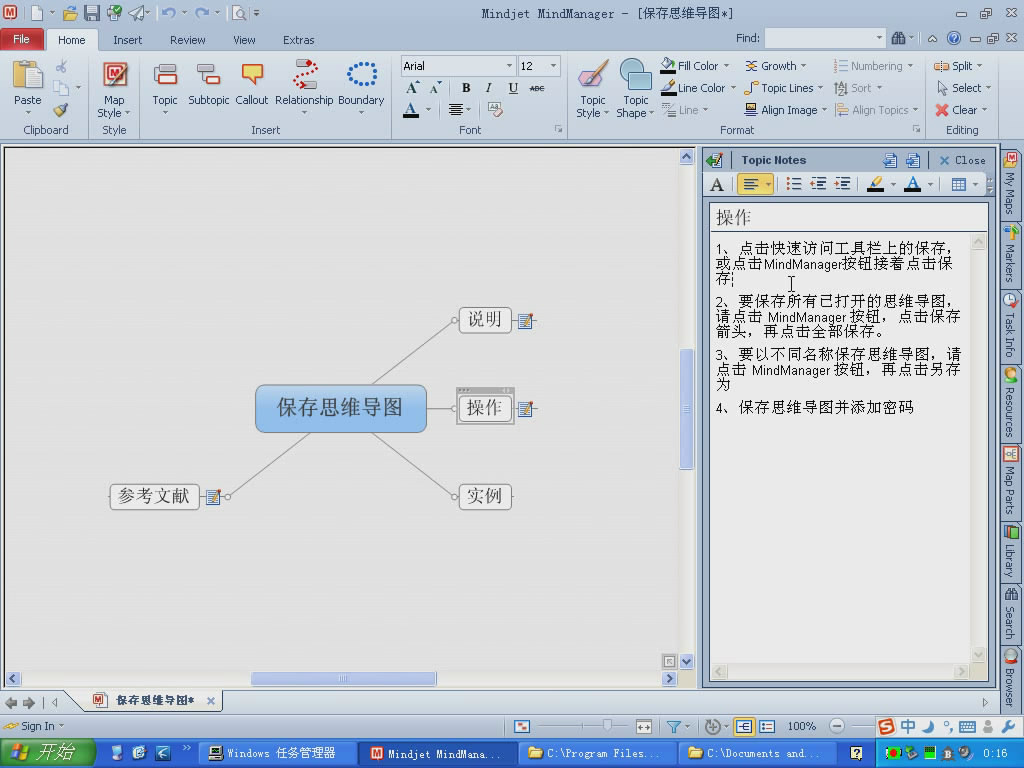Toggle map view button in status bar
Image resolution: width=1024 pixels, height=768 pixels.
(x=744, y=726)
